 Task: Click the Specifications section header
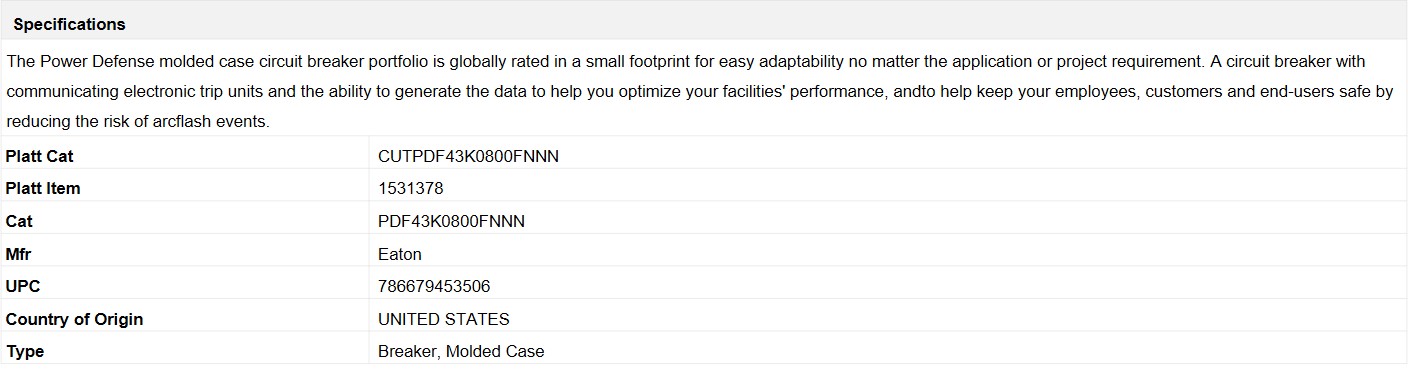69,24
